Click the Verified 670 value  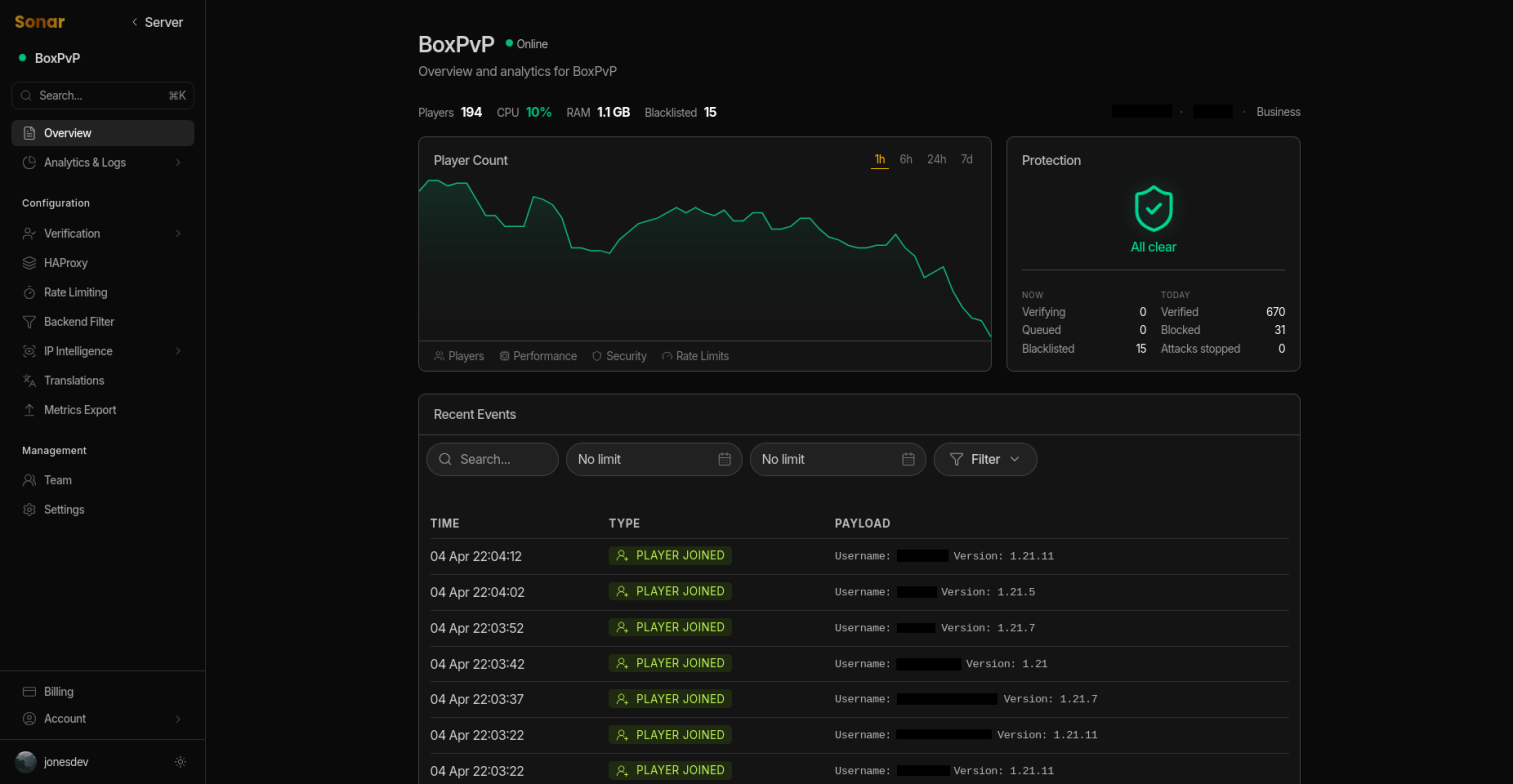pos(1275,312)
